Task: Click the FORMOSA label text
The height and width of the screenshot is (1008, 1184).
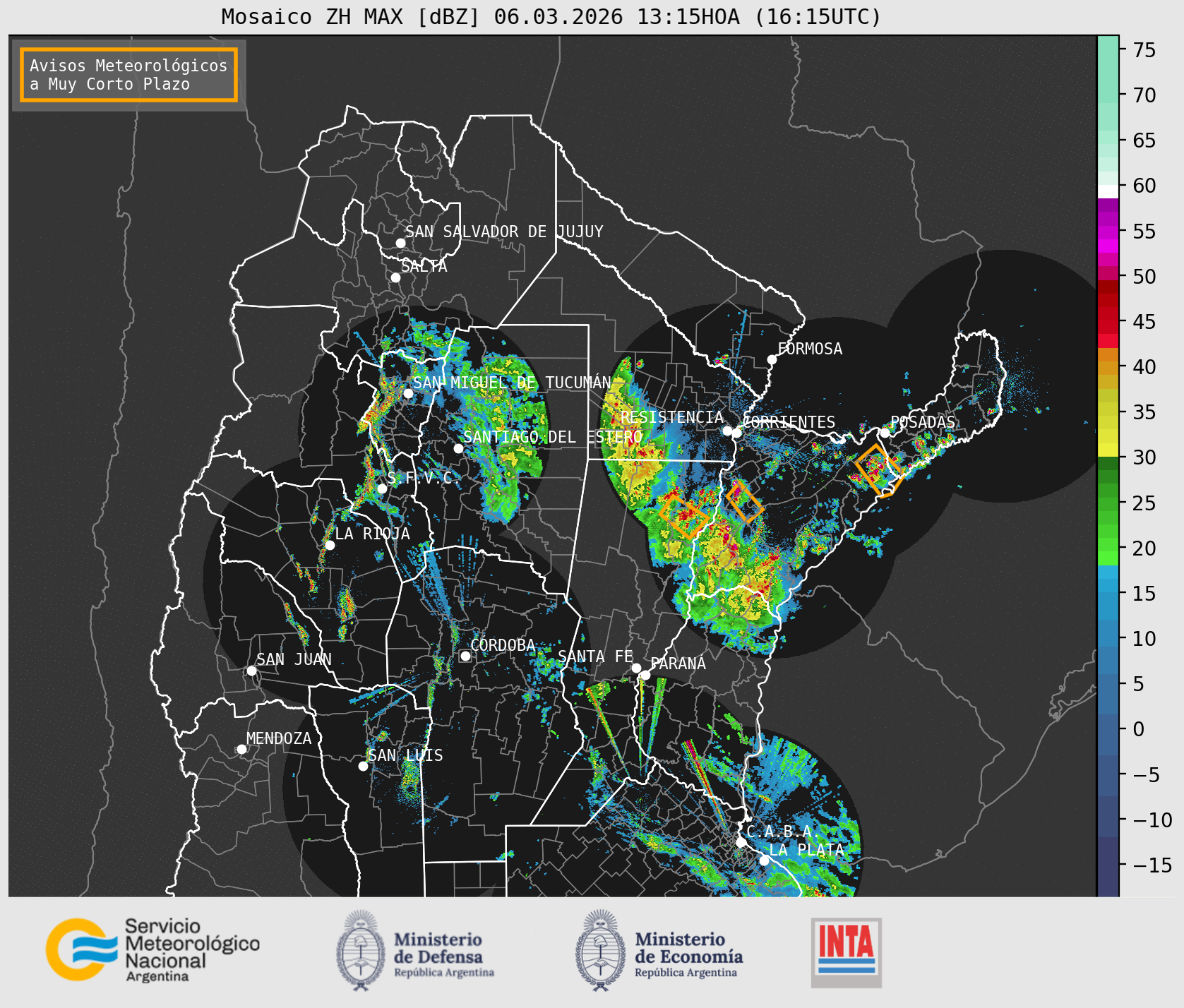Action: pyautogui.click(x=810, y=349)
